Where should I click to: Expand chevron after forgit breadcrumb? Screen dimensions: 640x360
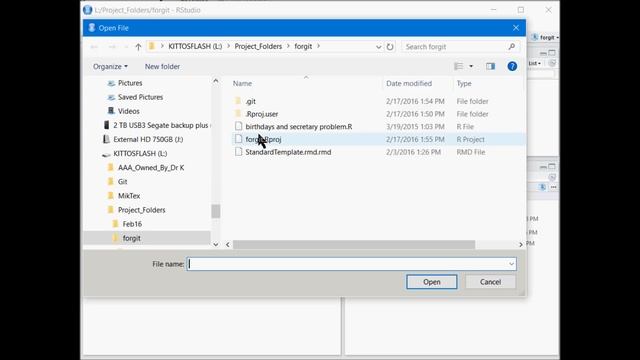pos(318,47)
